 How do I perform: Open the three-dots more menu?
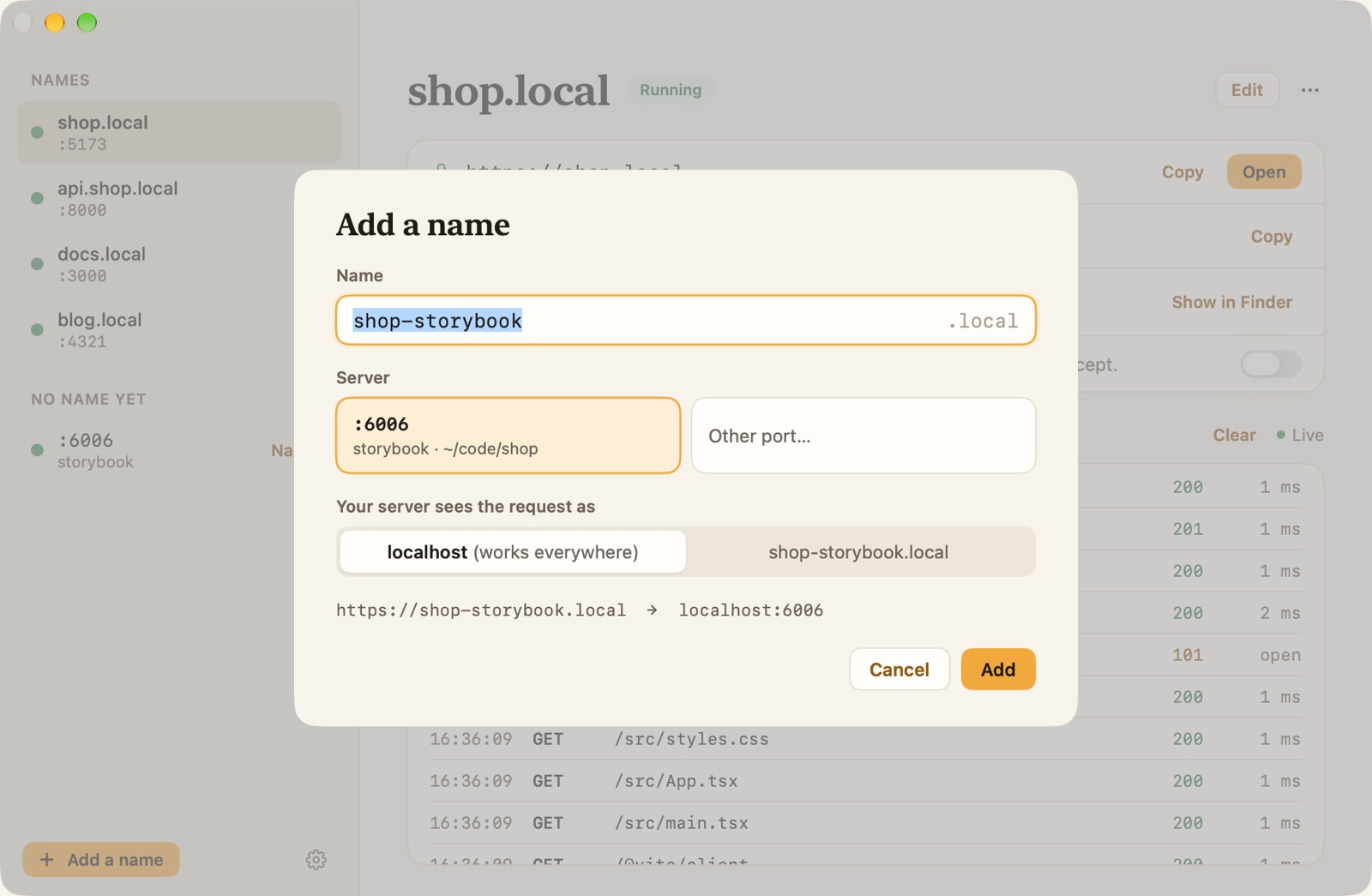pyautogui.click(x=1309, y=90)
